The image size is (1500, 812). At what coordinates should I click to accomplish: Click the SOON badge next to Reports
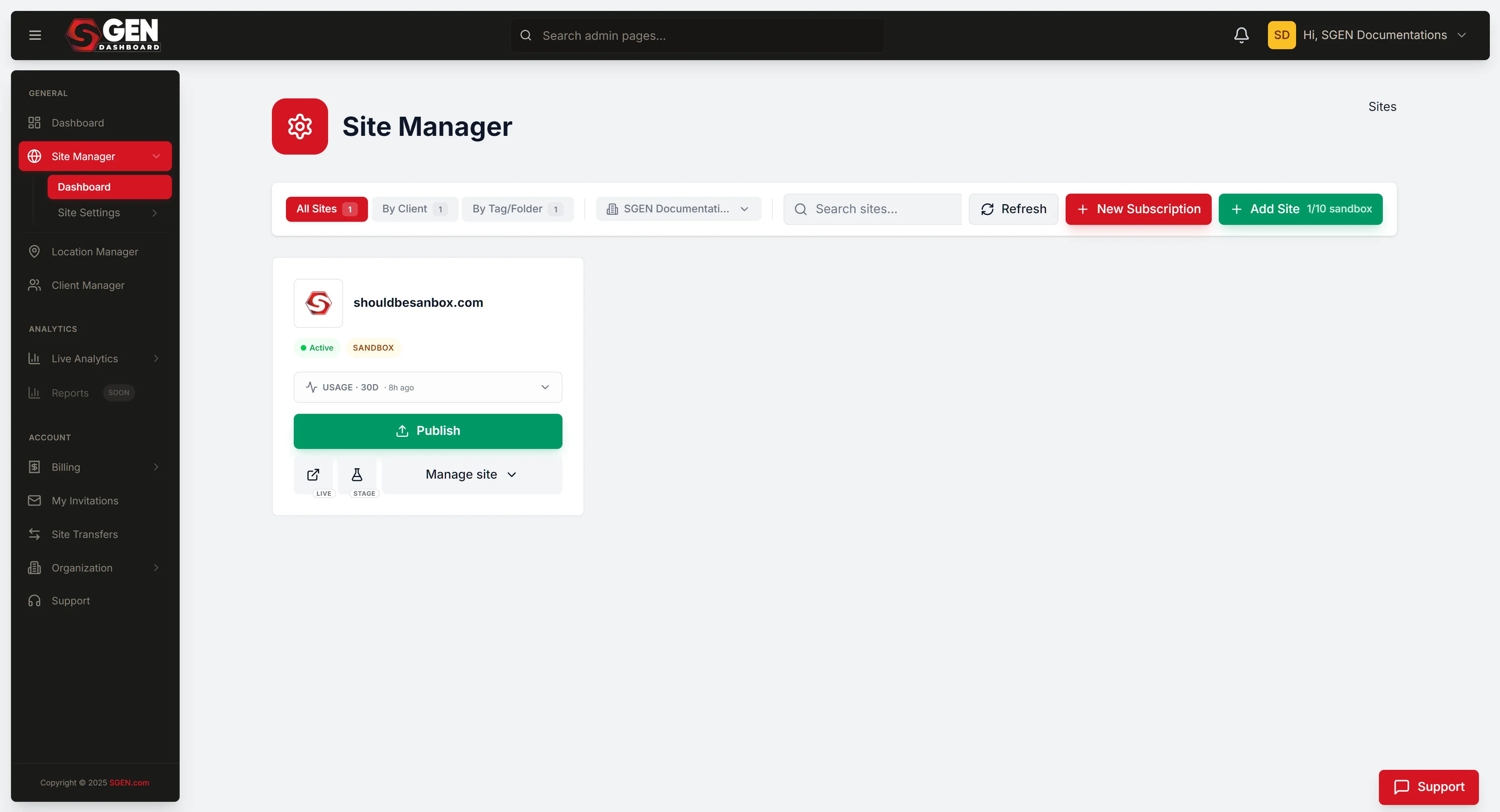pyautogui.click(x=119, y=393)
